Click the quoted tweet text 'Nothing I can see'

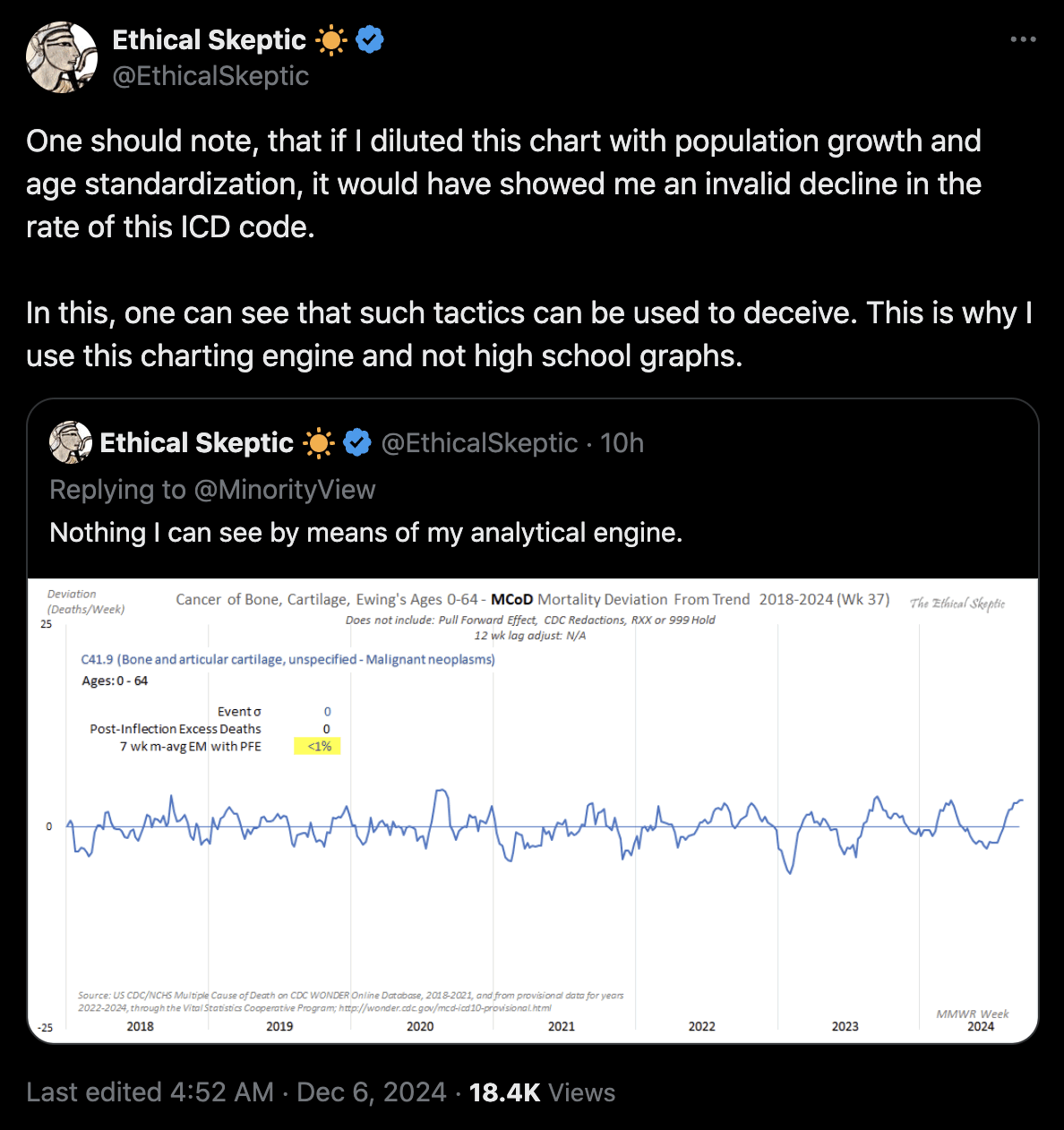pyautogui.click(x=365, y=533)
